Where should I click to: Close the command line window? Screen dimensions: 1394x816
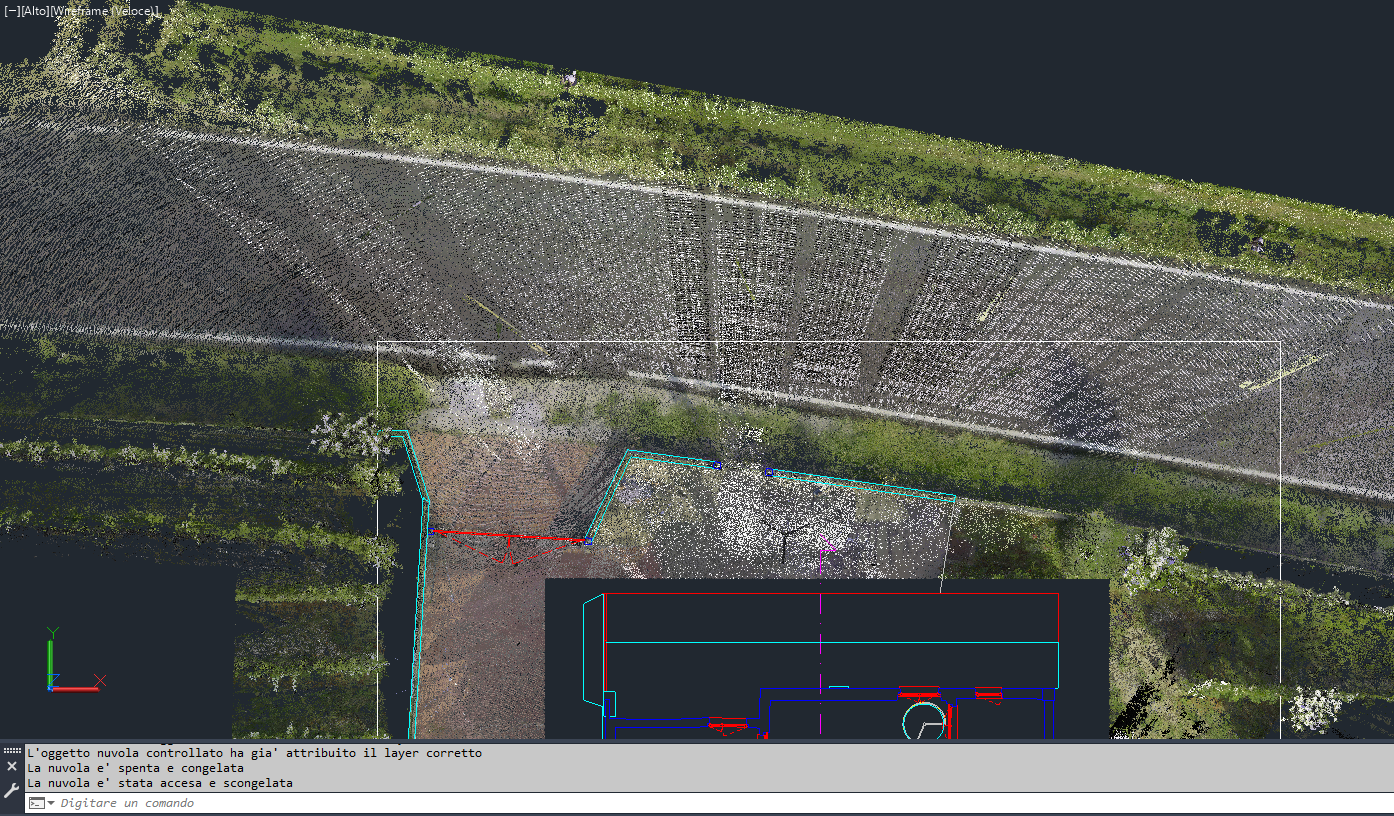point(12,766)
